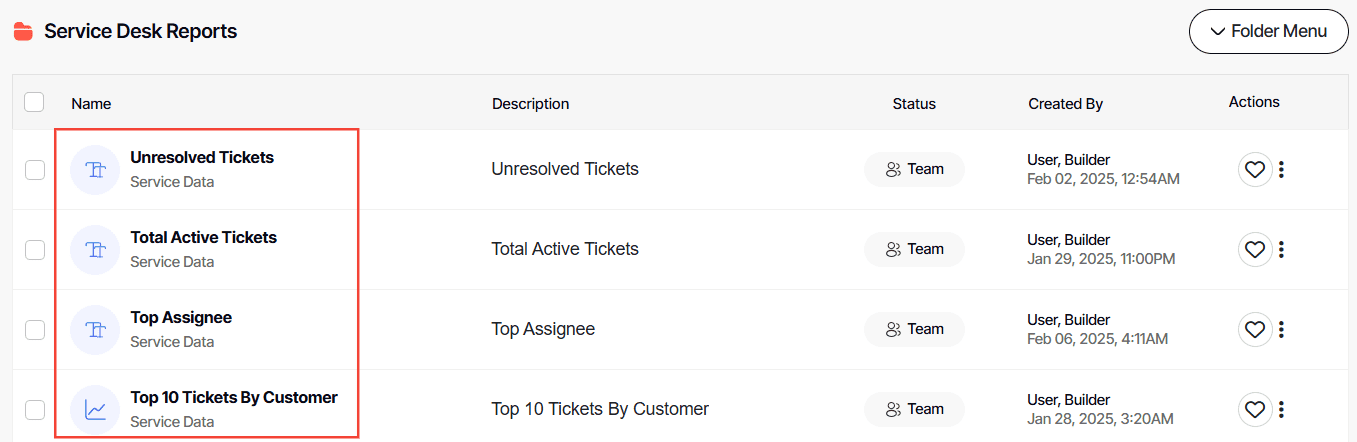Open three-dot menu for Top Assignee
Viewport: 1357px width, 442px height.
[x=1282, y=329]
